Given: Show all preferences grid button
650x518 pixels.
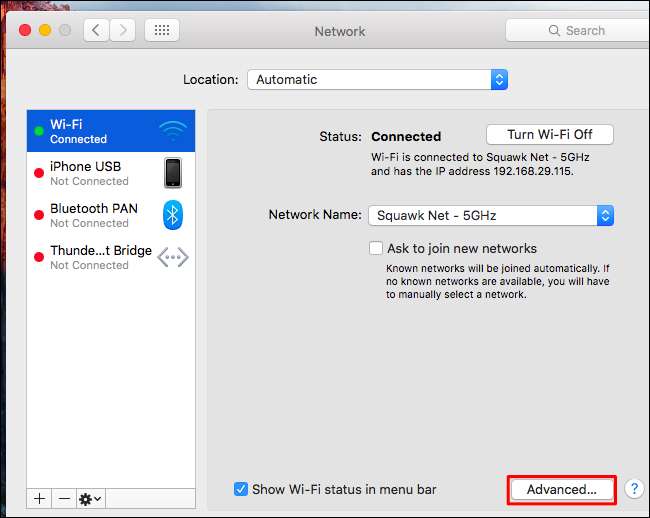Looking at the screenshot, I should coord(162,30).
